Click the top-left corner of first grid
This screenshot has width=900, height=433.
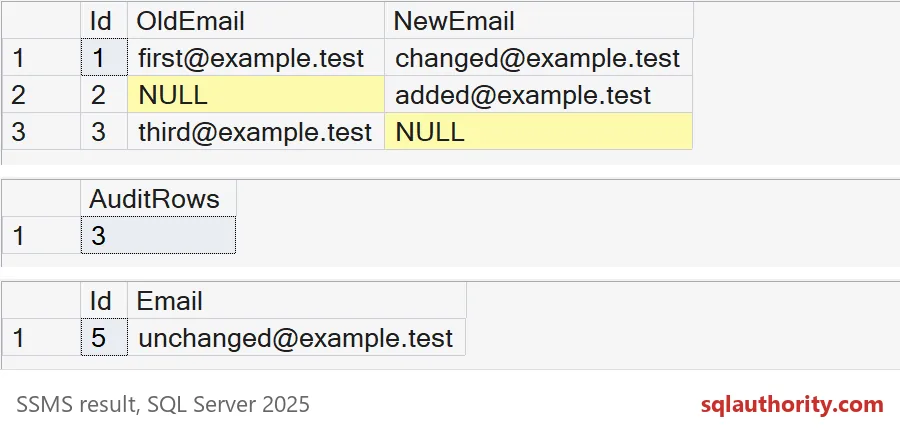[x=41, y=21]
